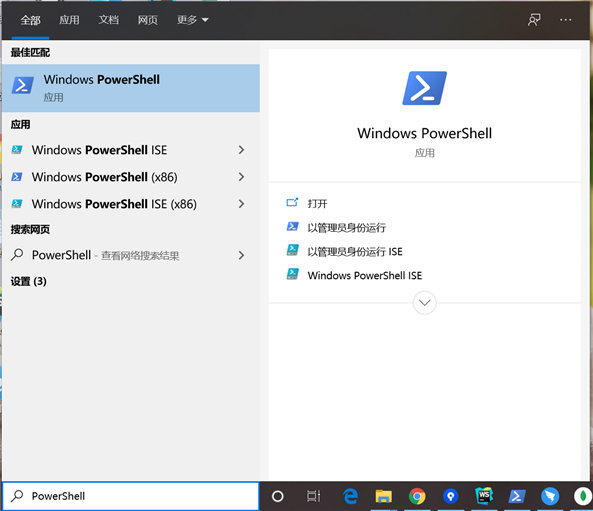Expand Windows PowerShell ISE (x86) result arrow
Viewport: 593px width, 511px height.
click(x=241, y=204)
